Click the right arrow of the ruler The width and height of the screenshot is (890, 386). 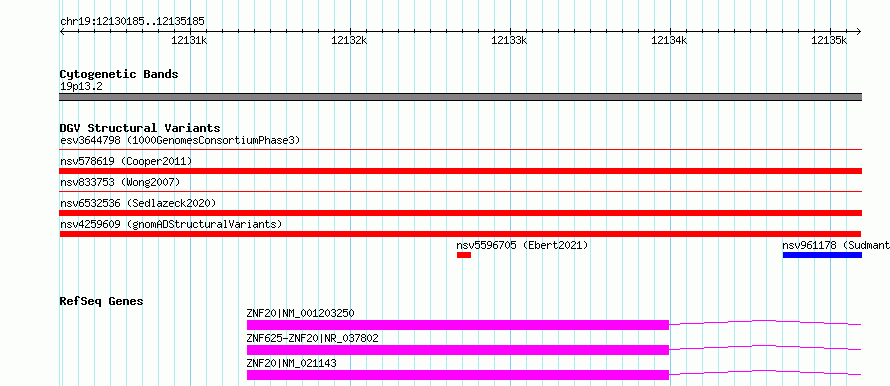pyautogui.click(x=859, y=31)
